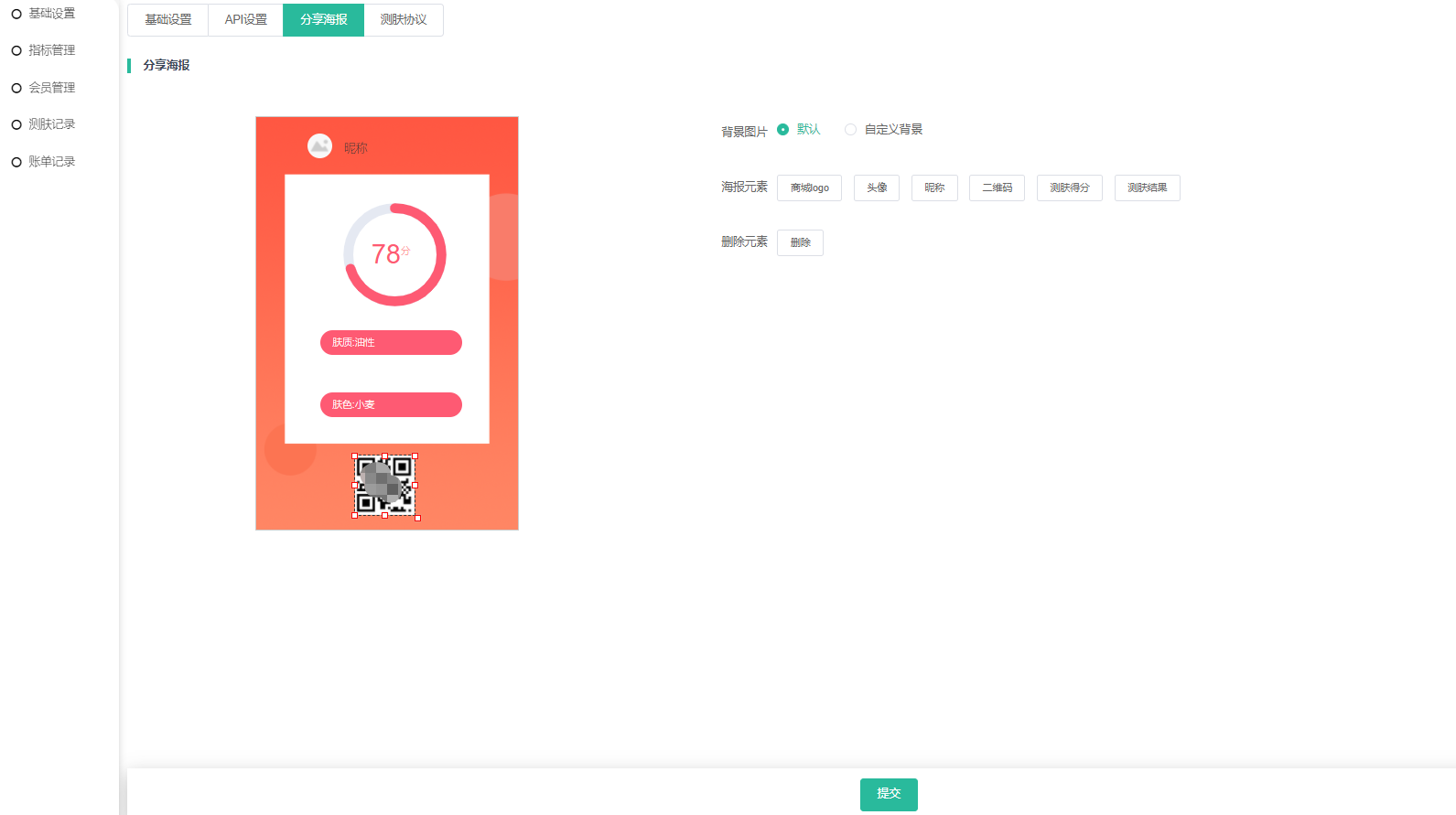The width and height of the screenshot is (1456, 815).
Task: Choose the 自定义背景 radio option
Action: click(851, 130)
